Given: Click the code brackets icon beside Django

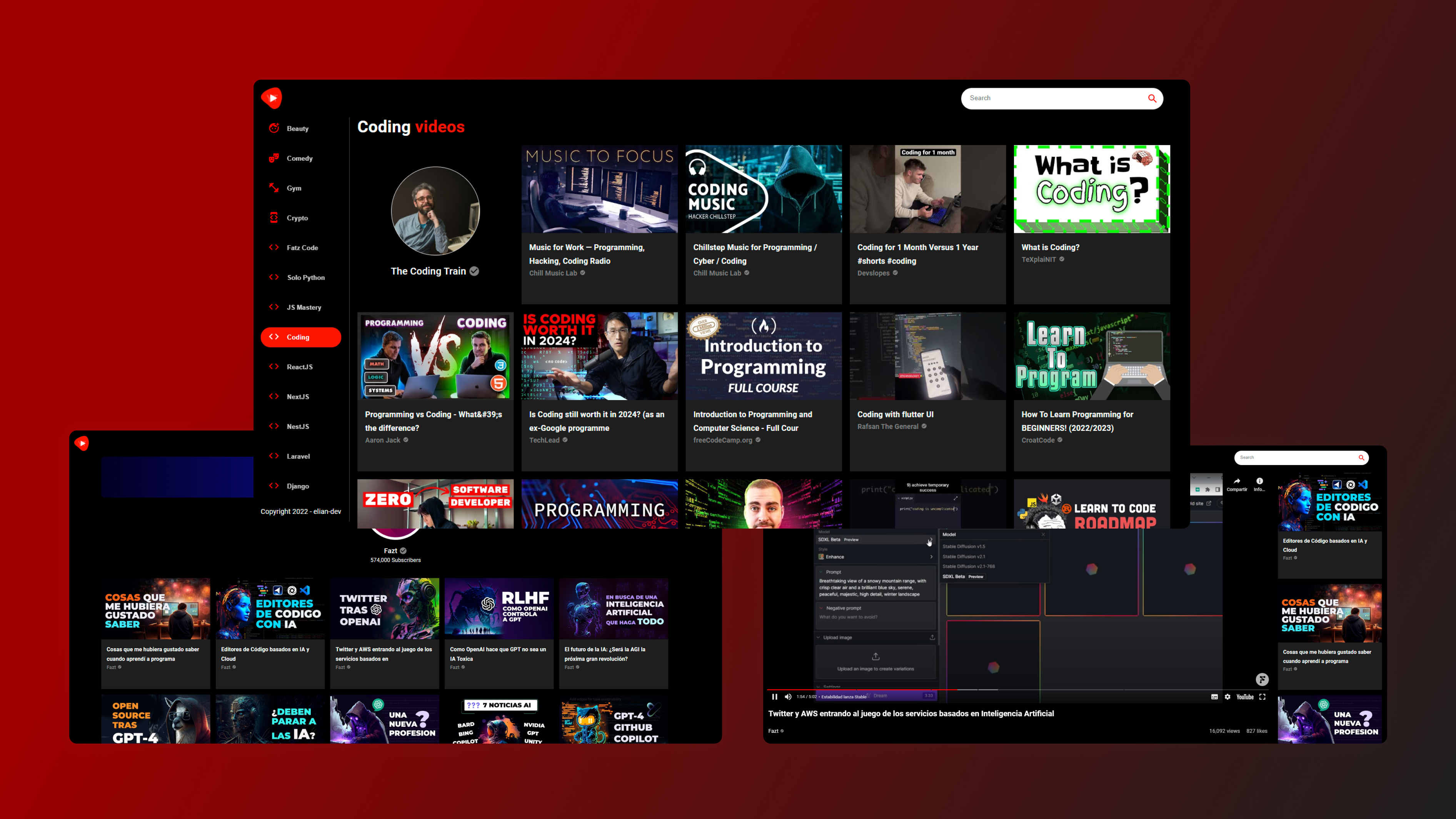Looking at the screenshot, I should pyautogui.click(x=274, y=485).
